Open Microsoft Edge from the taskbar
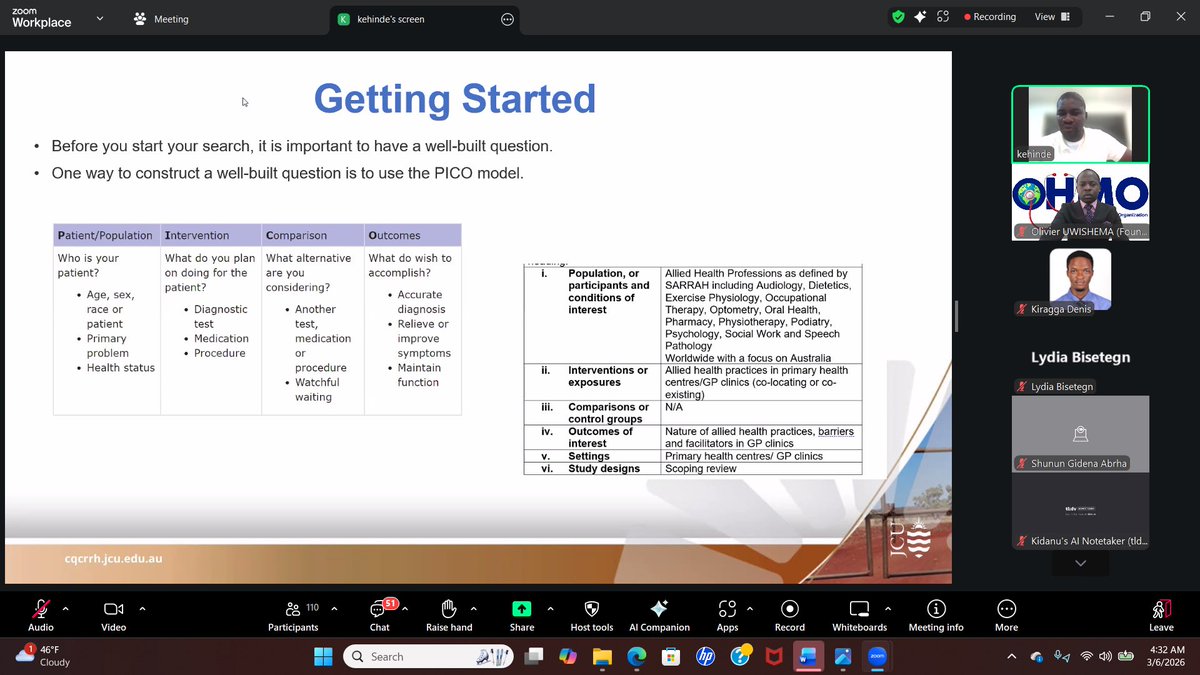The height and width of the screenshot is (675, 1200). (637, 656)
